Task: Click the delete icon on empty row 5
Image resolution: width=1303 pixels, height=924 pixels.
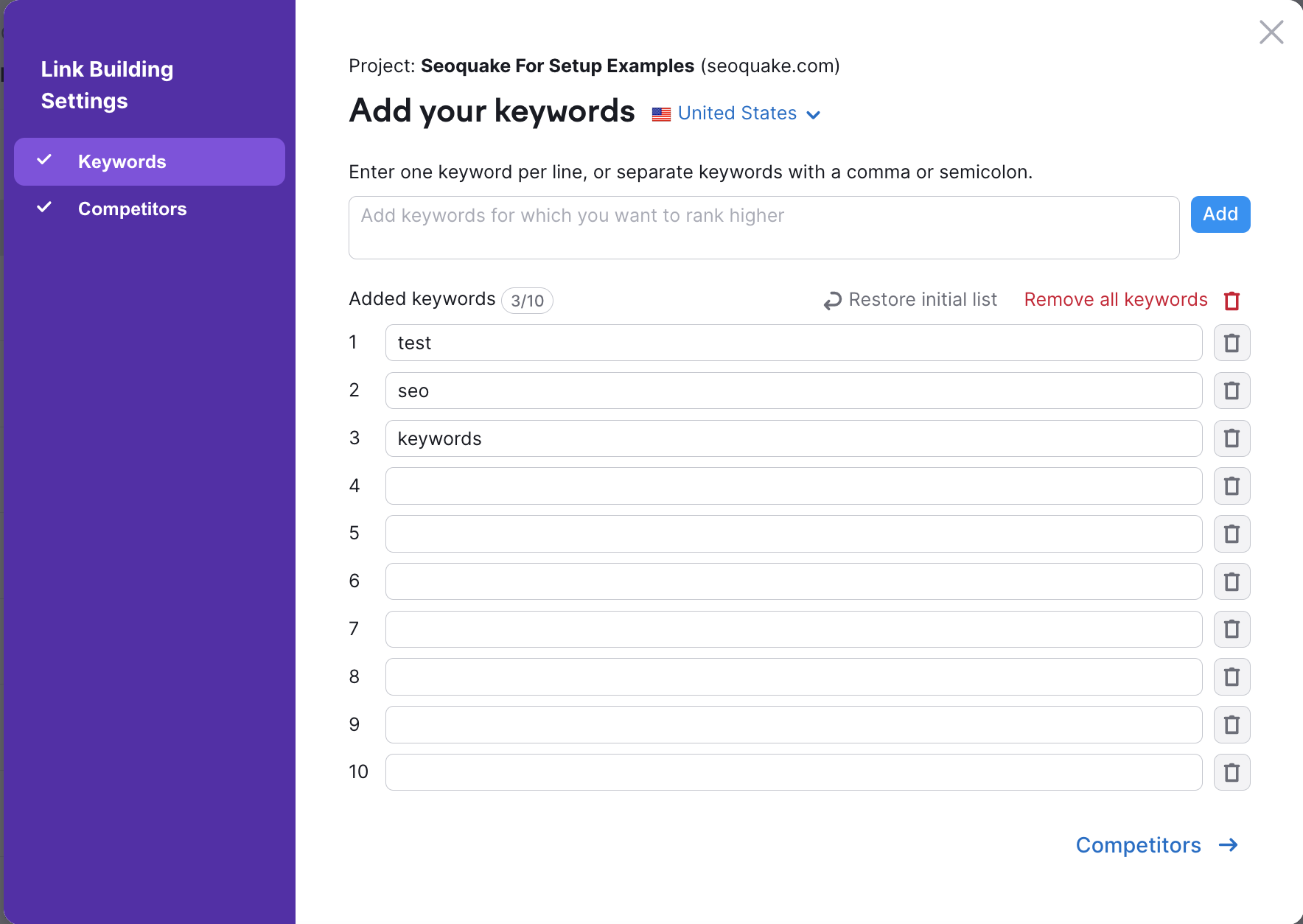Action: (x=1232, y=533)
